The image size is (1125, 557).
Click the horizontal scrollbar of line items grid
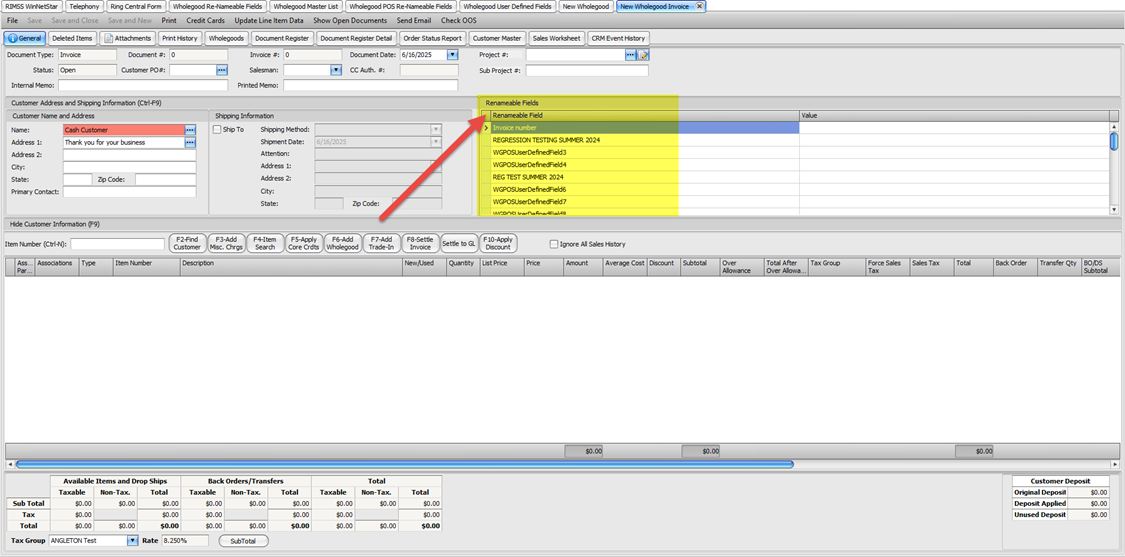pos(405,464)
